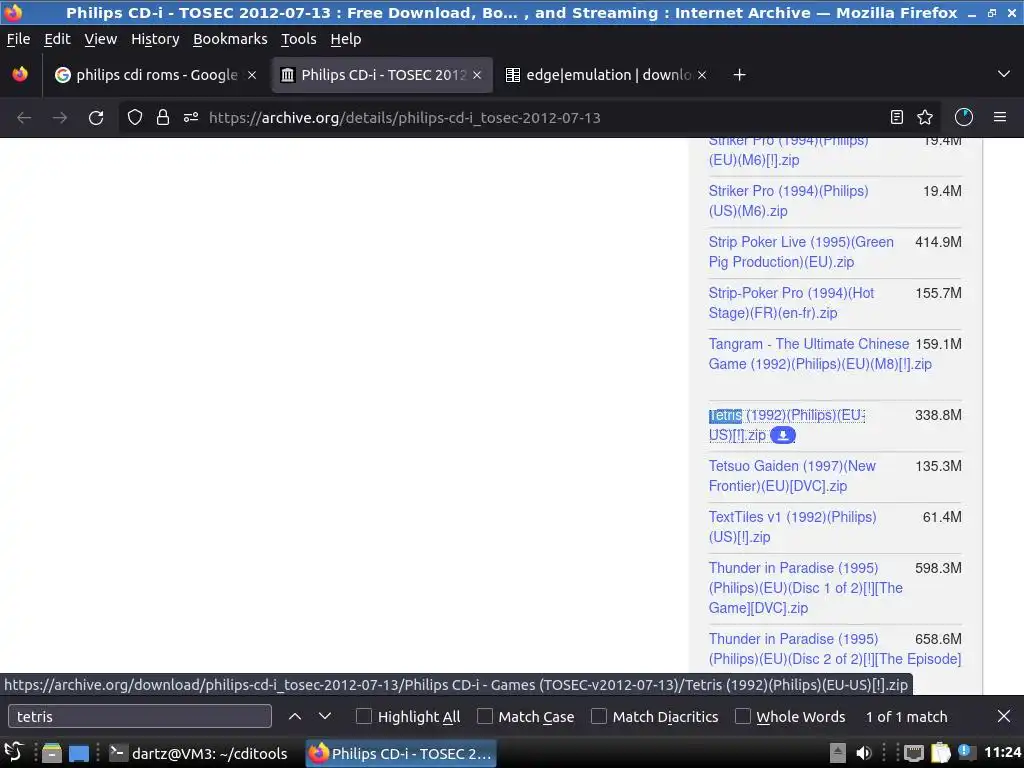Bookmark this page with the star icon
Viewport: 1024px width, 768px height.
tap(925, 117)
